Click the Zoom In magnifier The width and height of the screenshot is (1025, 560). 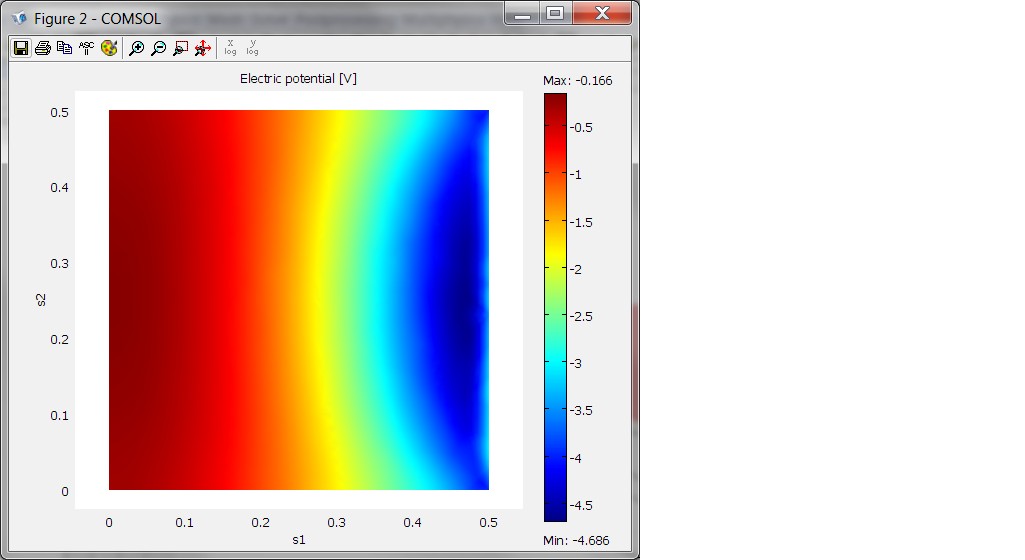[136, 48]
